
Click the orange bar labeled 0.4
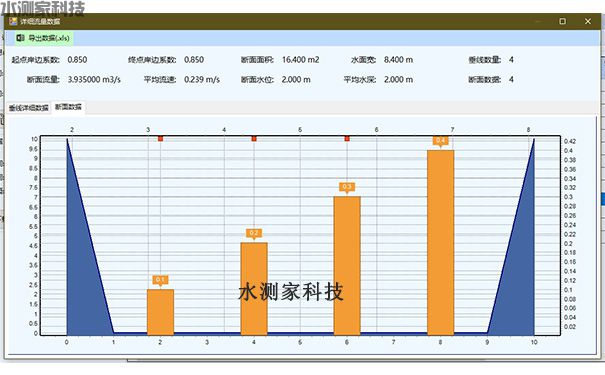(x=440, y=243)
